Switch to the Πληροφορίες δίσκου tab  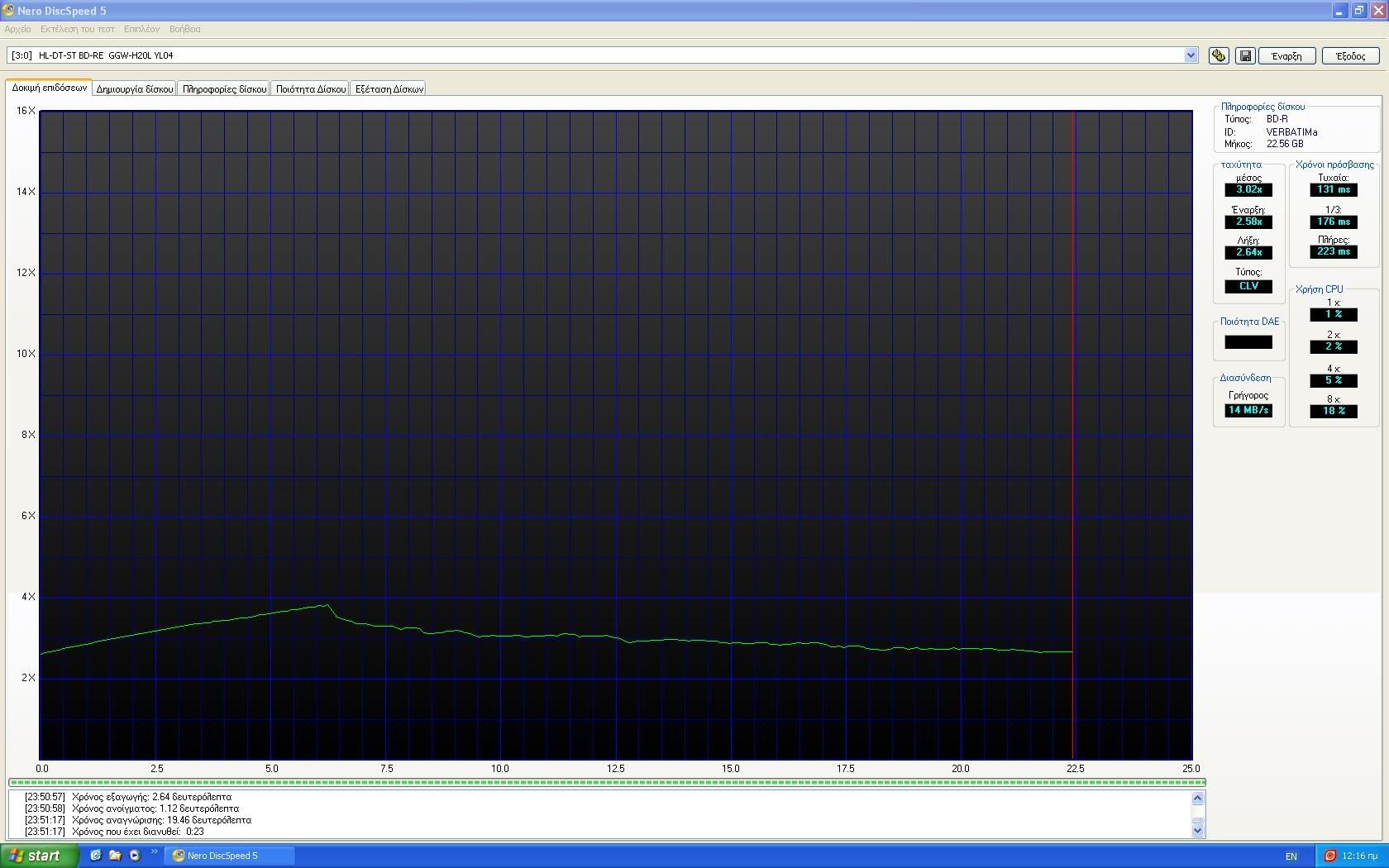[223, 88]
